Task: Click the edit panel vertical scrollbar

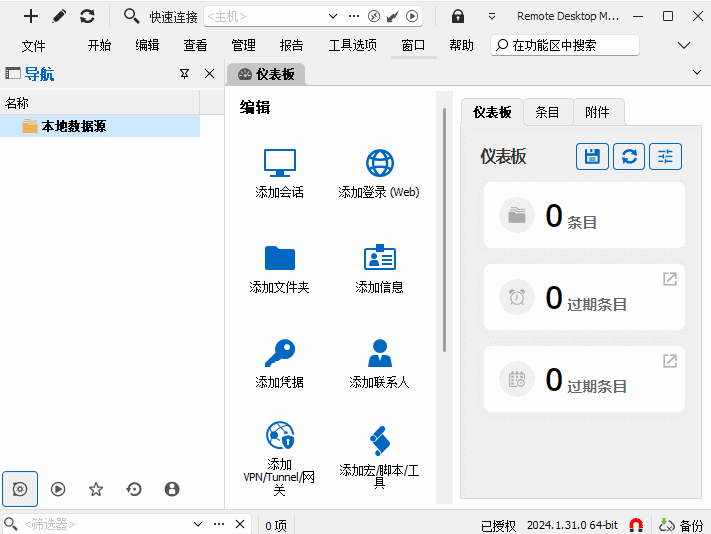Action: click(x=444, y=230)
